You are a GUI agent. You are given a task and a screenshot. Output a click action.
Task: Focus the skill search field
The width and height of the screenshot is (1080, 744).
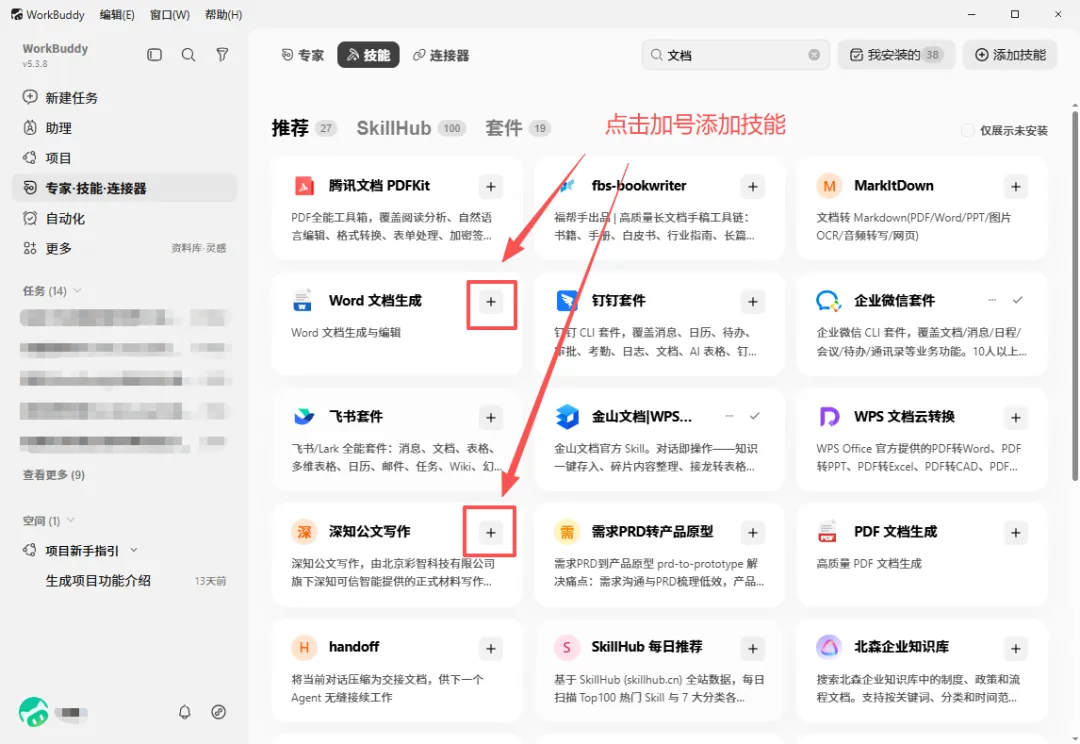point(736,55)
